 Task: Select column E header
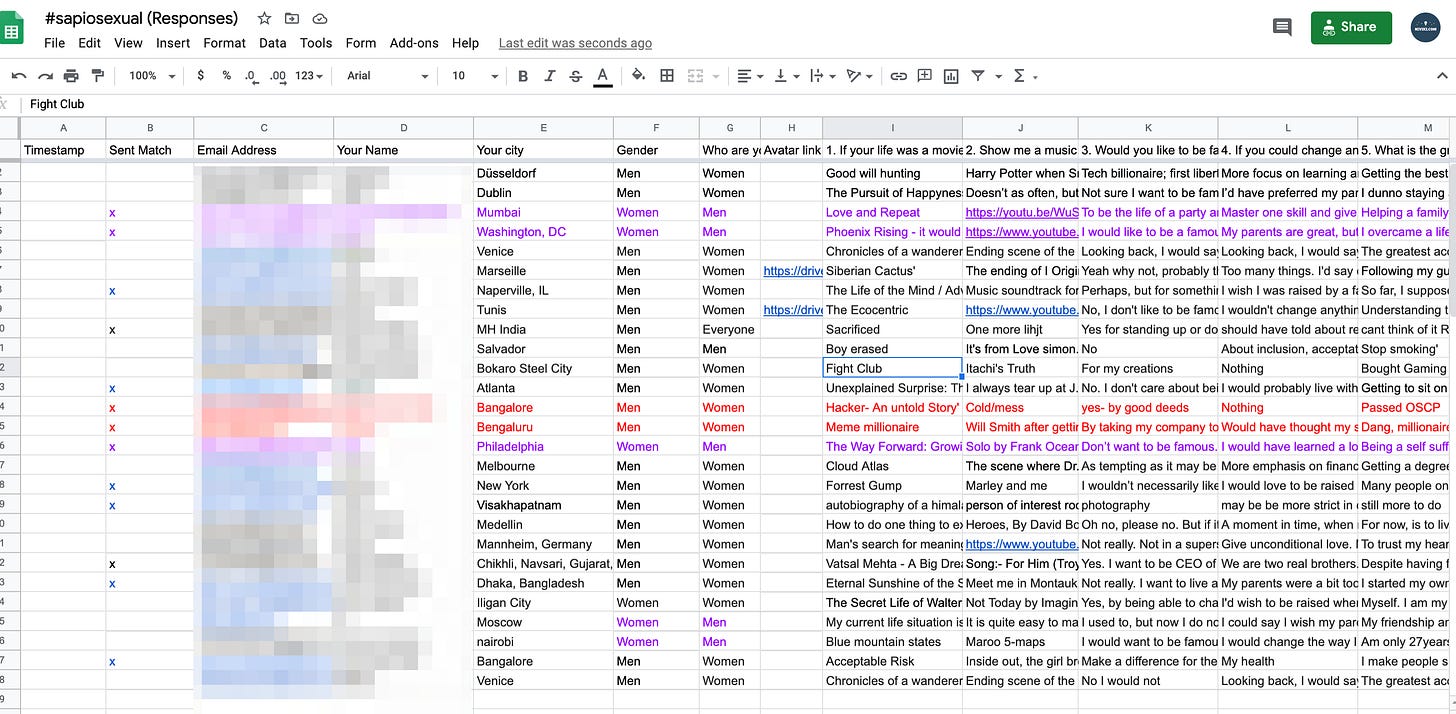545,128
